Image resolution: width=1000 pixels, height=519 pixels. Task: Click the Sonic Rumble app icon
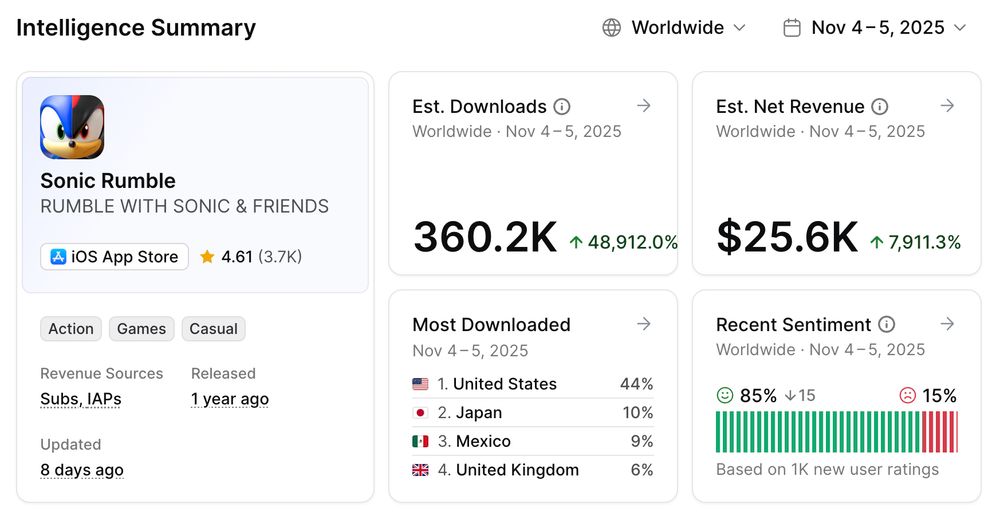(72, 127)
